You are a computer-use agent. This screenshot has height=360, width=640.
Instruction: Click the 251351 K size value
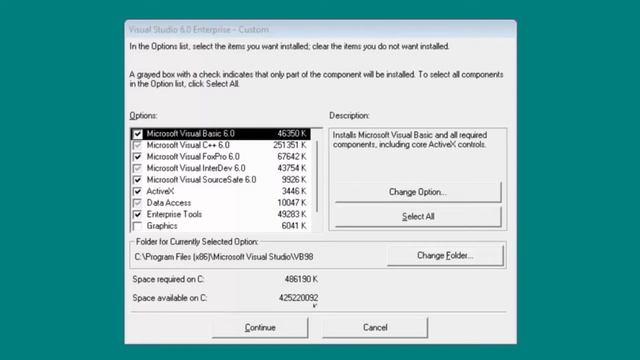tap(289, 145)
